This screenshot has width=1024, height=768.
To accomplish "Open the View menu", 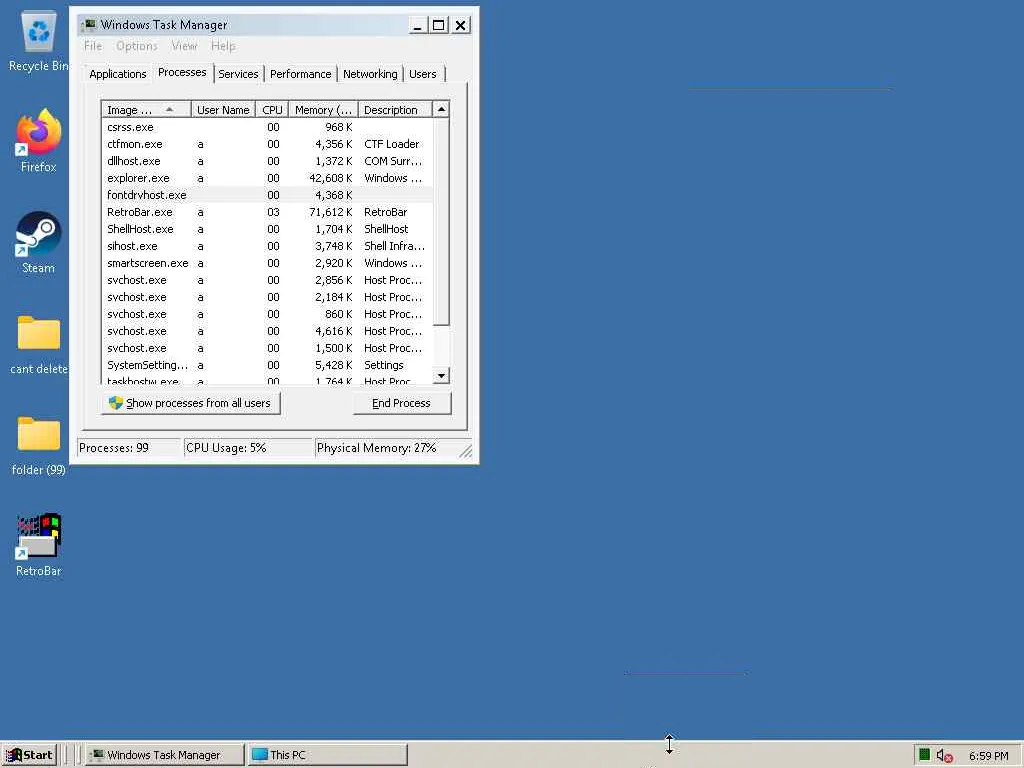I will coord(184,46).
